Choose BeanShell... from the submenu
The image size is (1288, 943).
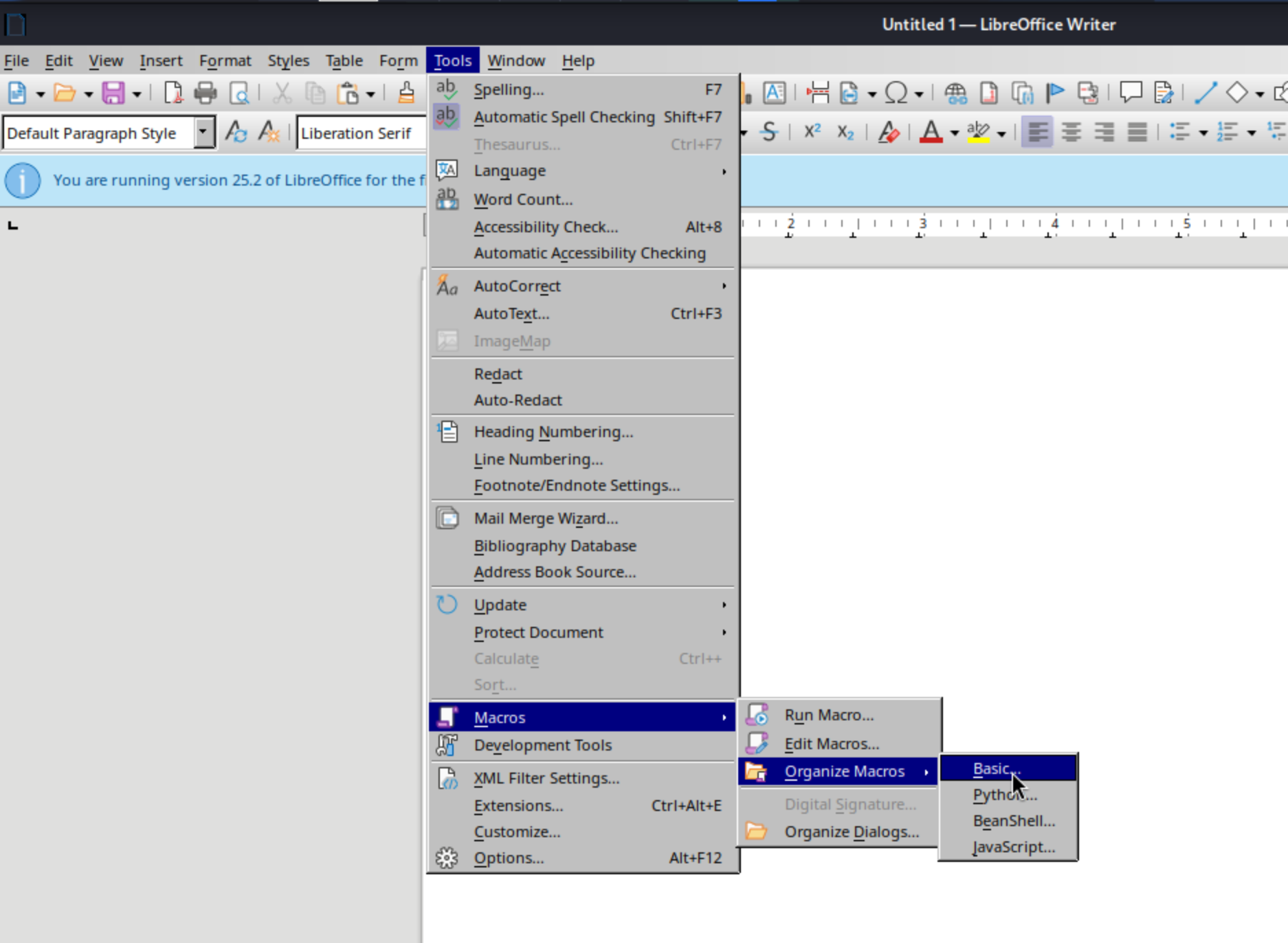pyautogui.click(x=1008, y=821)
